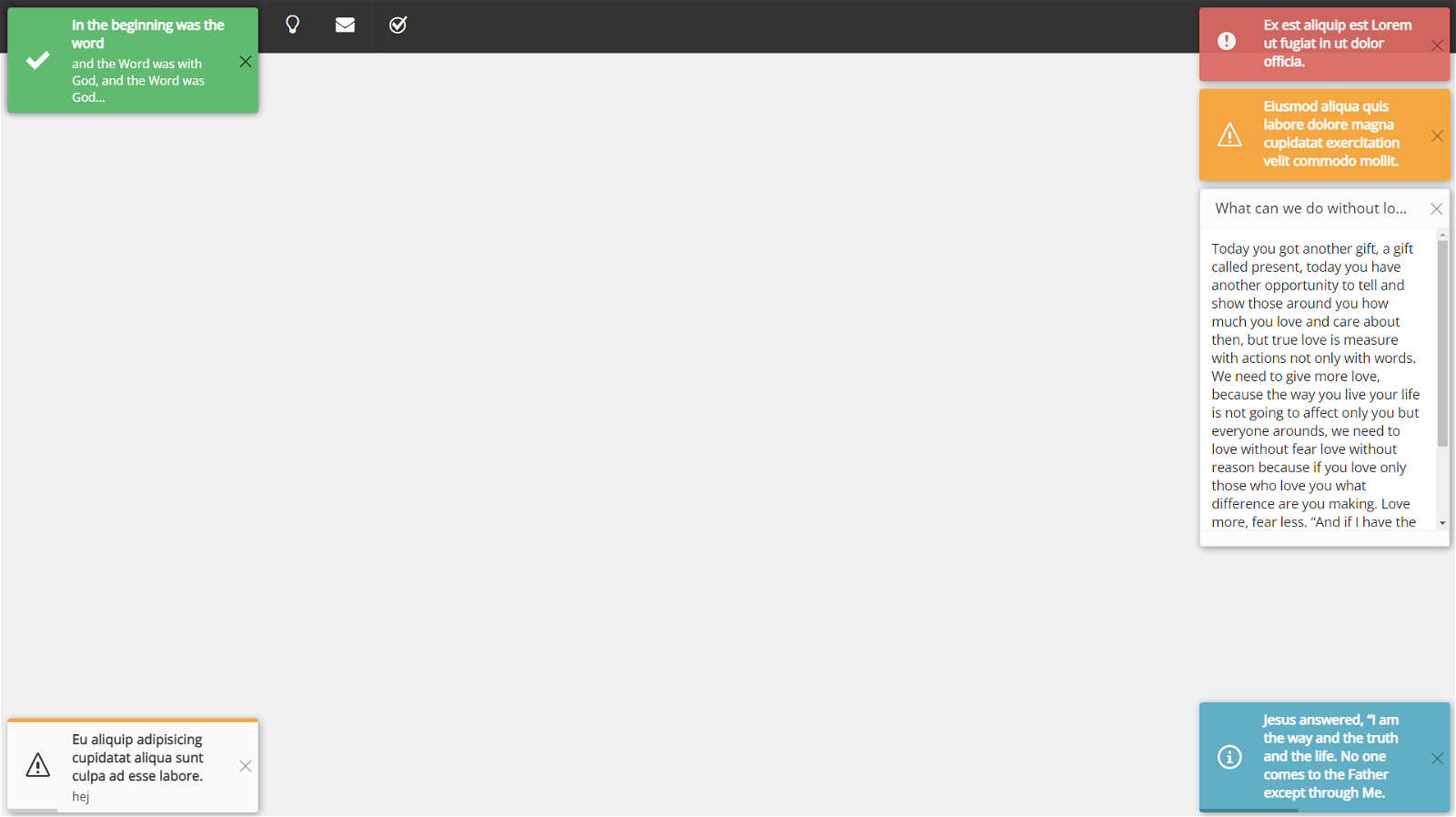Close the 'What can we do without lo...' panel
The height and width of the screenshot is (817, 1456).
1436,208
